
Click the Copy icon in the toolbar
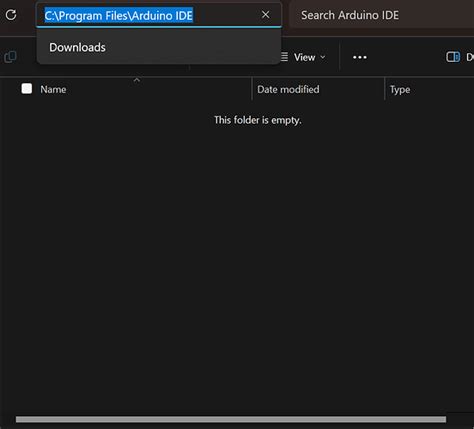10,57
